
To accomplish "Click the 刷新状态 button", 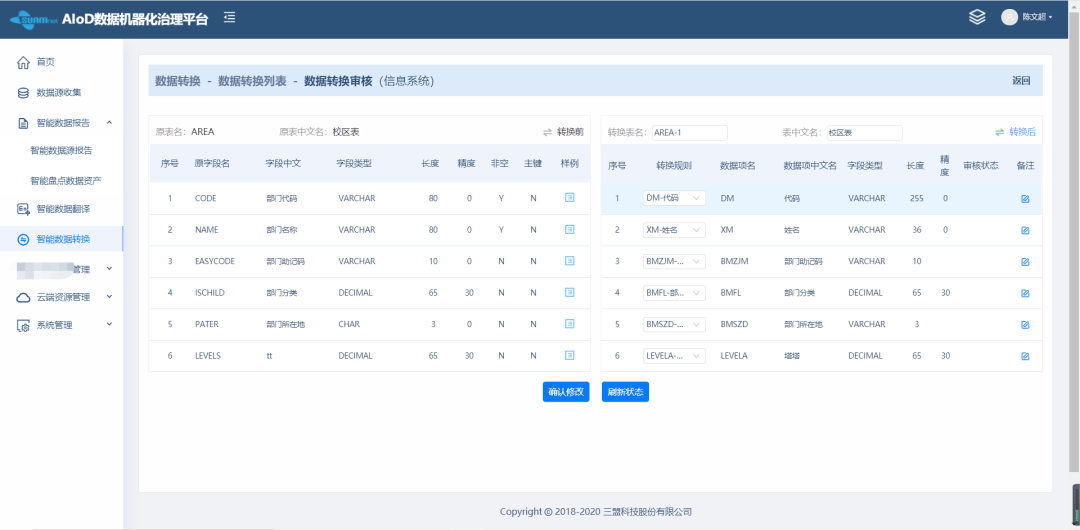I will [x=625, y=391].
